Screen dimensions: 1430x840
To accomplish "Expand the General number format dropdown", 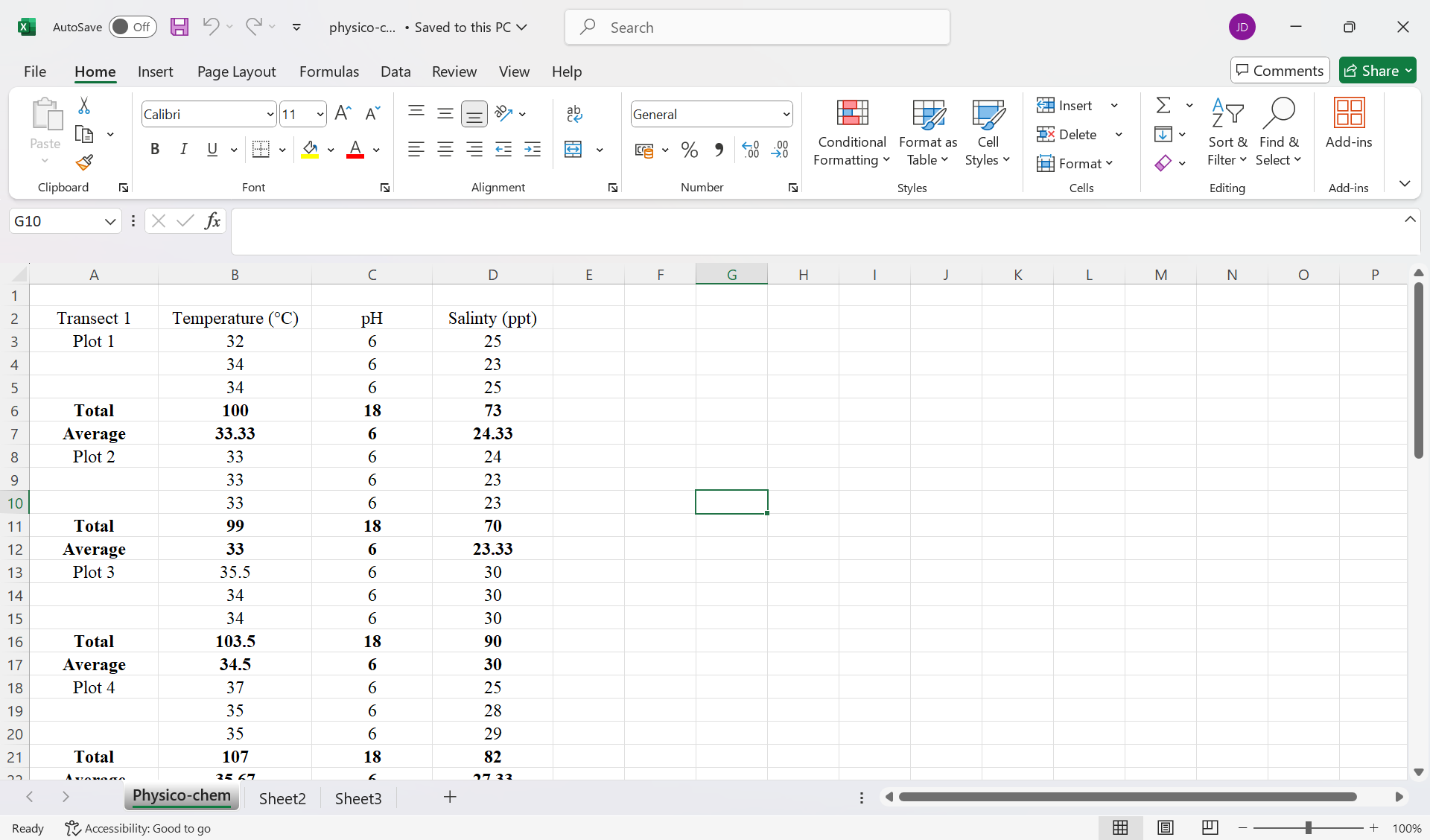I will (786, 115).
